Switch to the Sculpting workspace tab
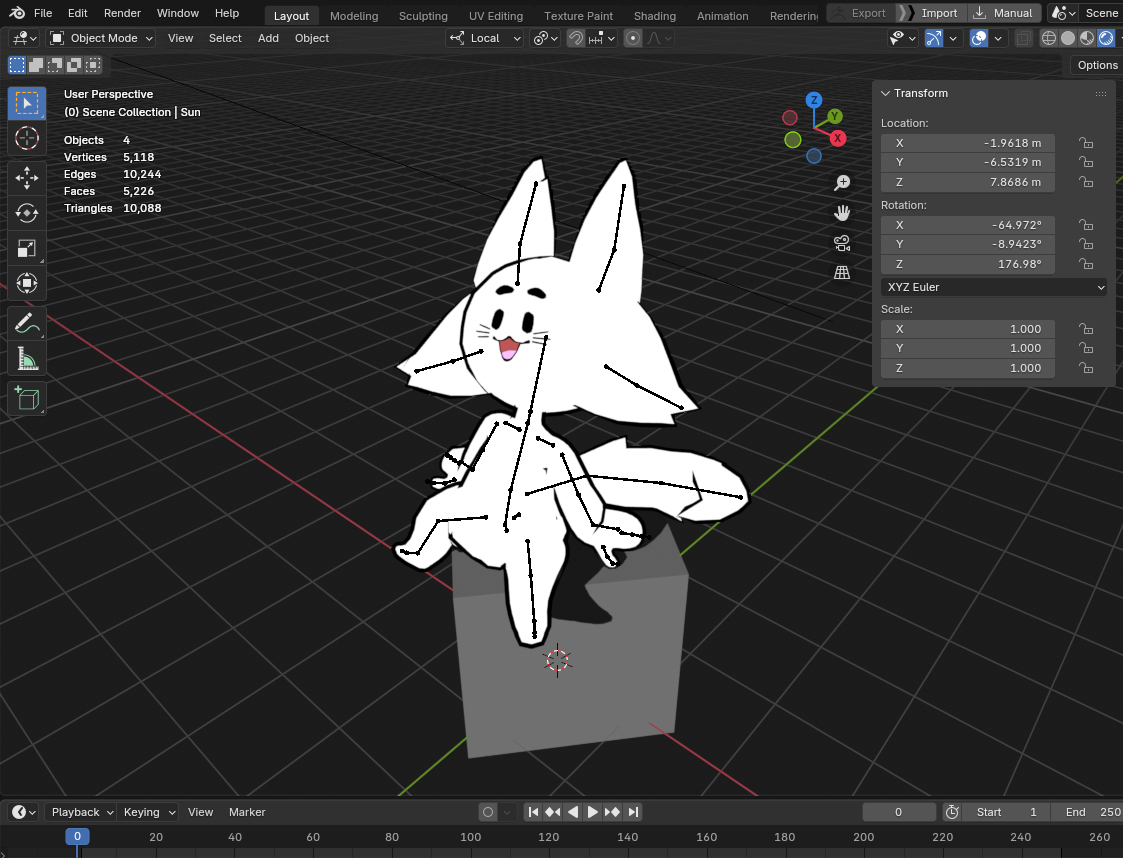The height and width of the screenshot is (858, 1123). click(423, 16)
